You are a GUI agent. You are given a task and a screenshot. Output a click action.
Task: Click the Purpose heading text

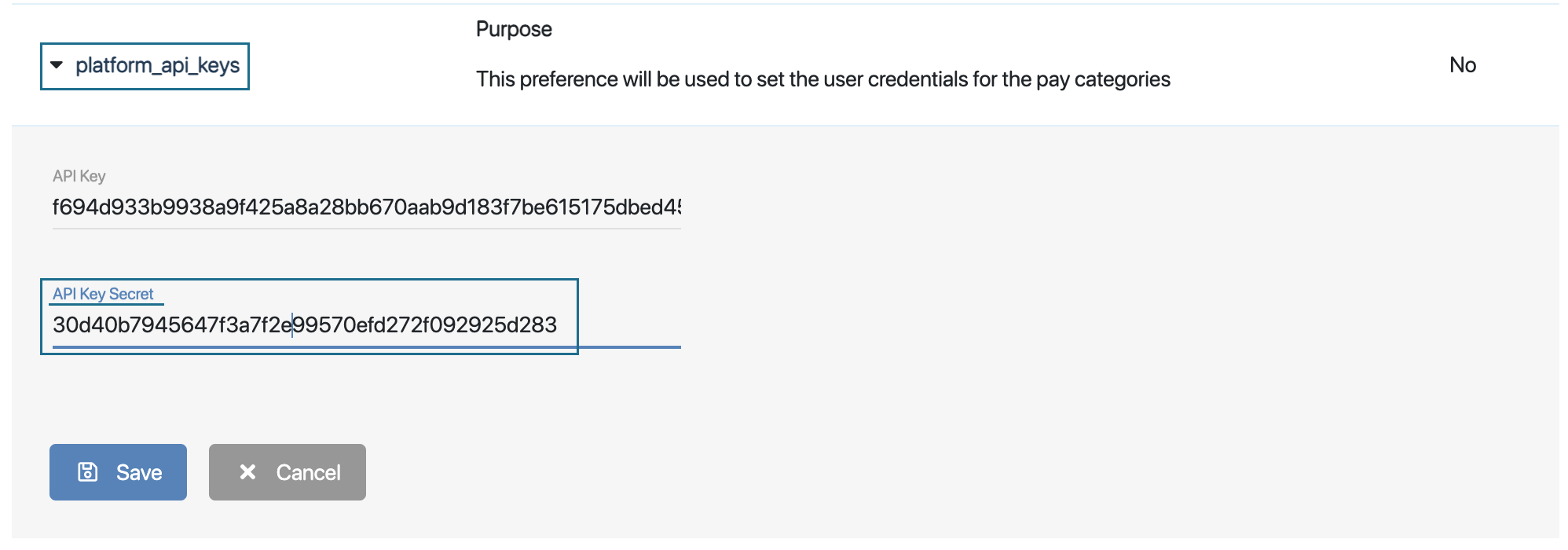514,29
